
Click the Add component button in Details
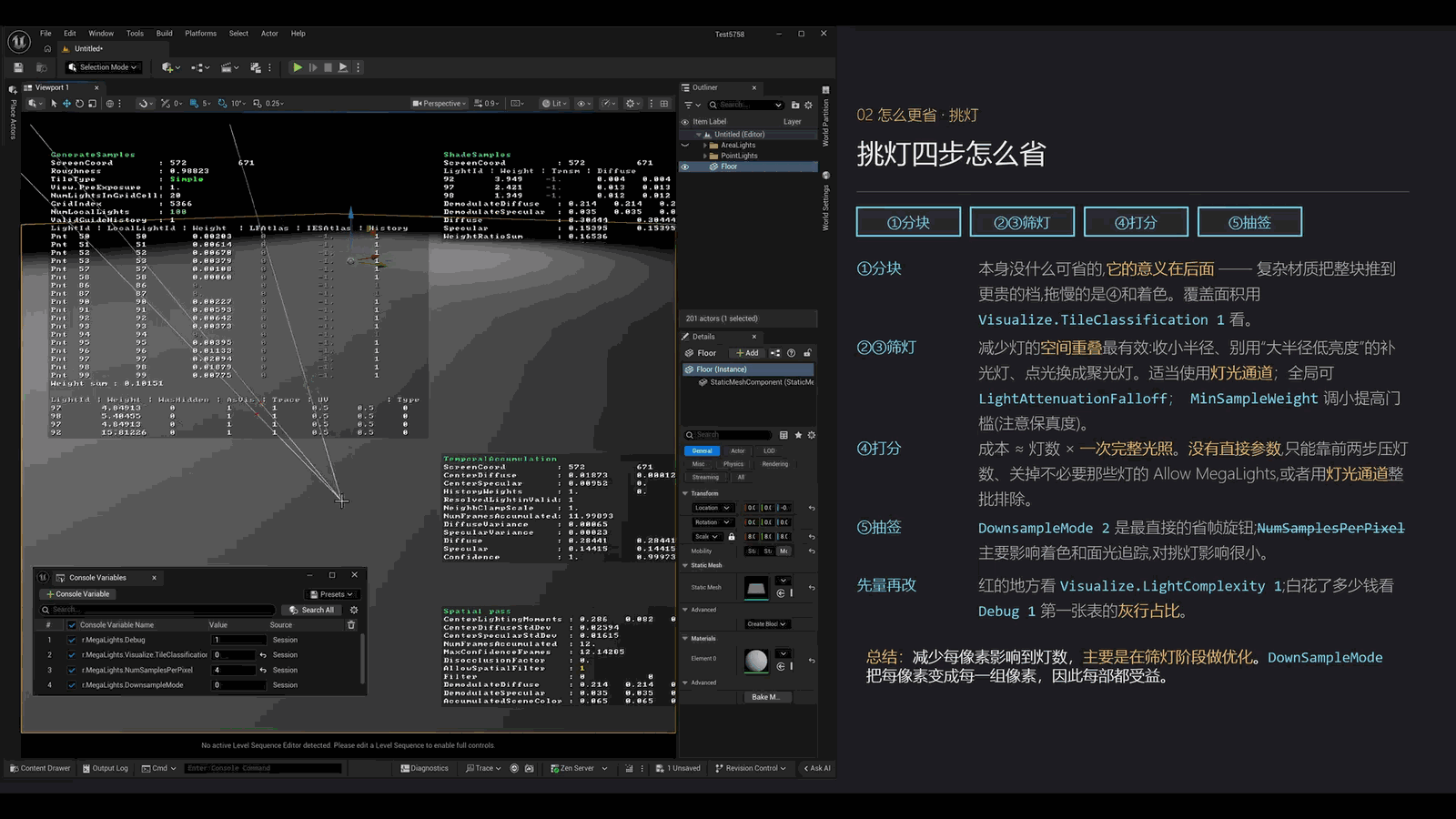click(x=747, y=353)
